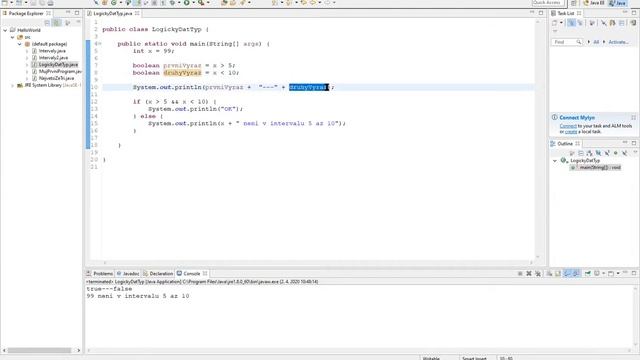Toggle Categorized presentation in Task List
Viewport: 640px width, 360px height.
571,23
